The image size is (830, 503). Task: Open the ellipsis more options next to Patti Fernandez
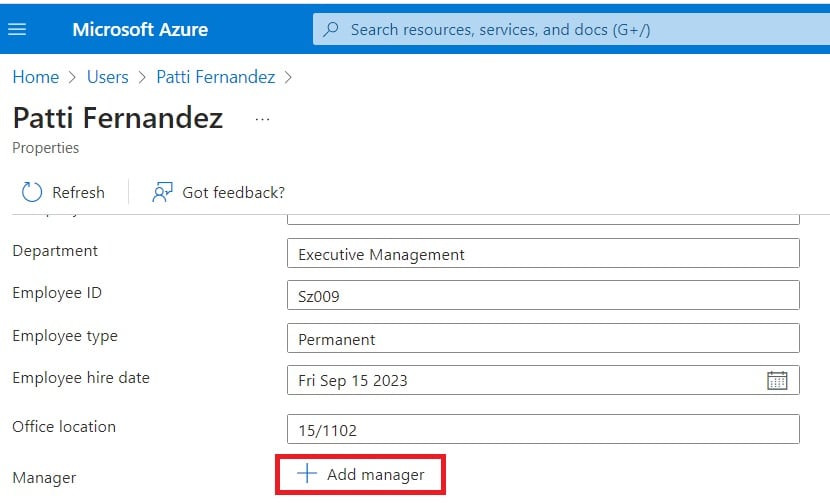[263, 120]
